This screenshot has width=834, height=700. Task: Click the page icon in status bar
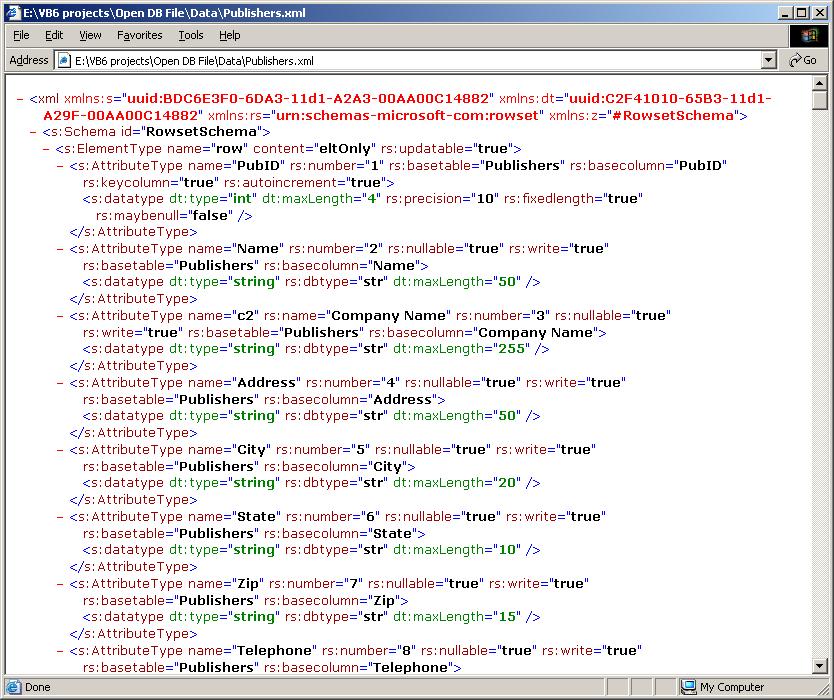click(13, 687)
